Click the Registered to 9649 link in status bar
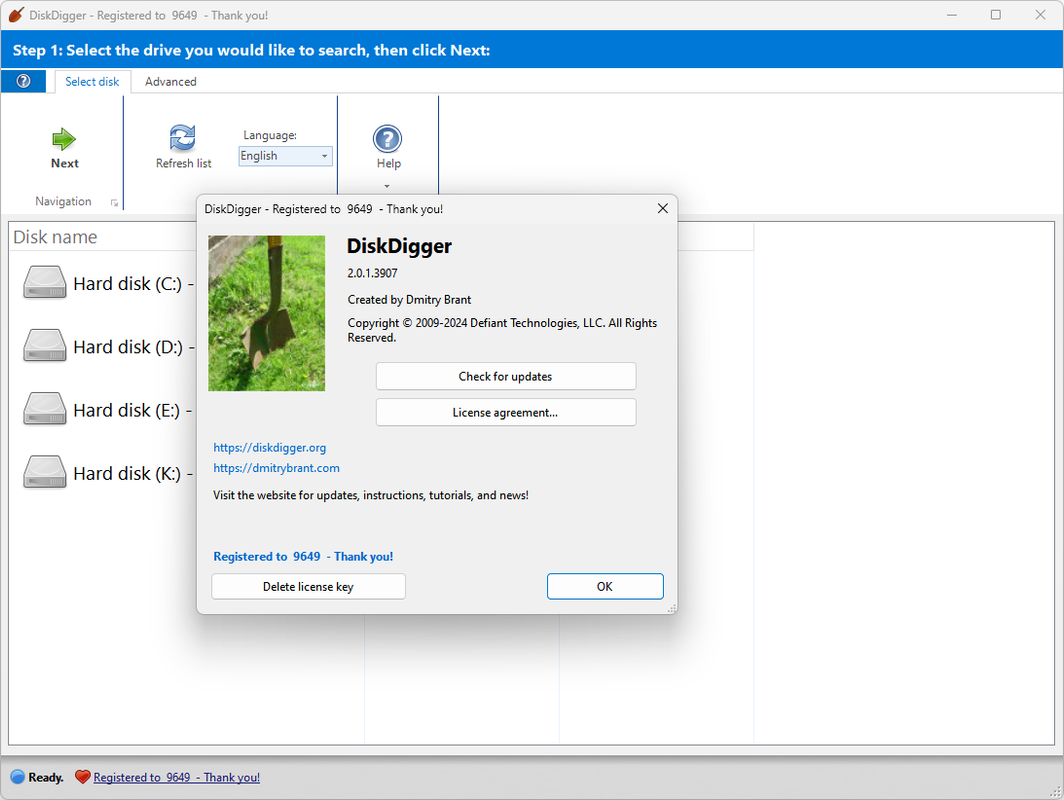Screen dimensions: 1064x800 click(x=176, y=778)
